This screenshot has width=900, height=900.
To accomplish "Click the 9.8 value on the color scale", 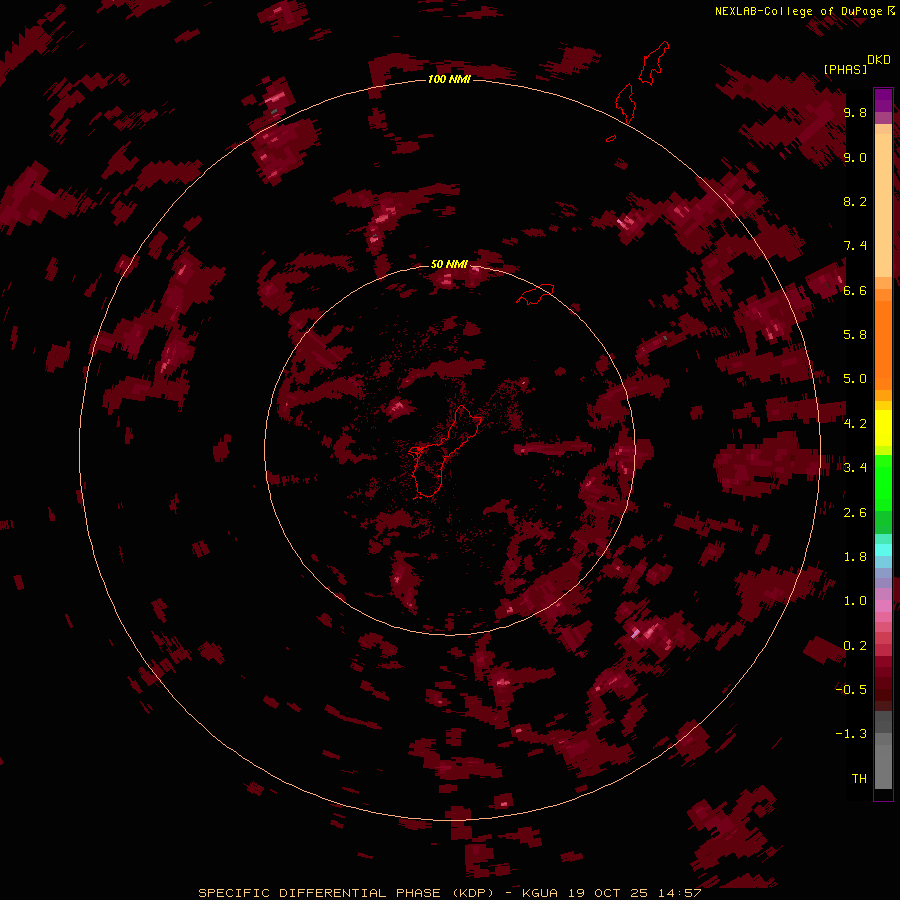I will coord(855,112).
